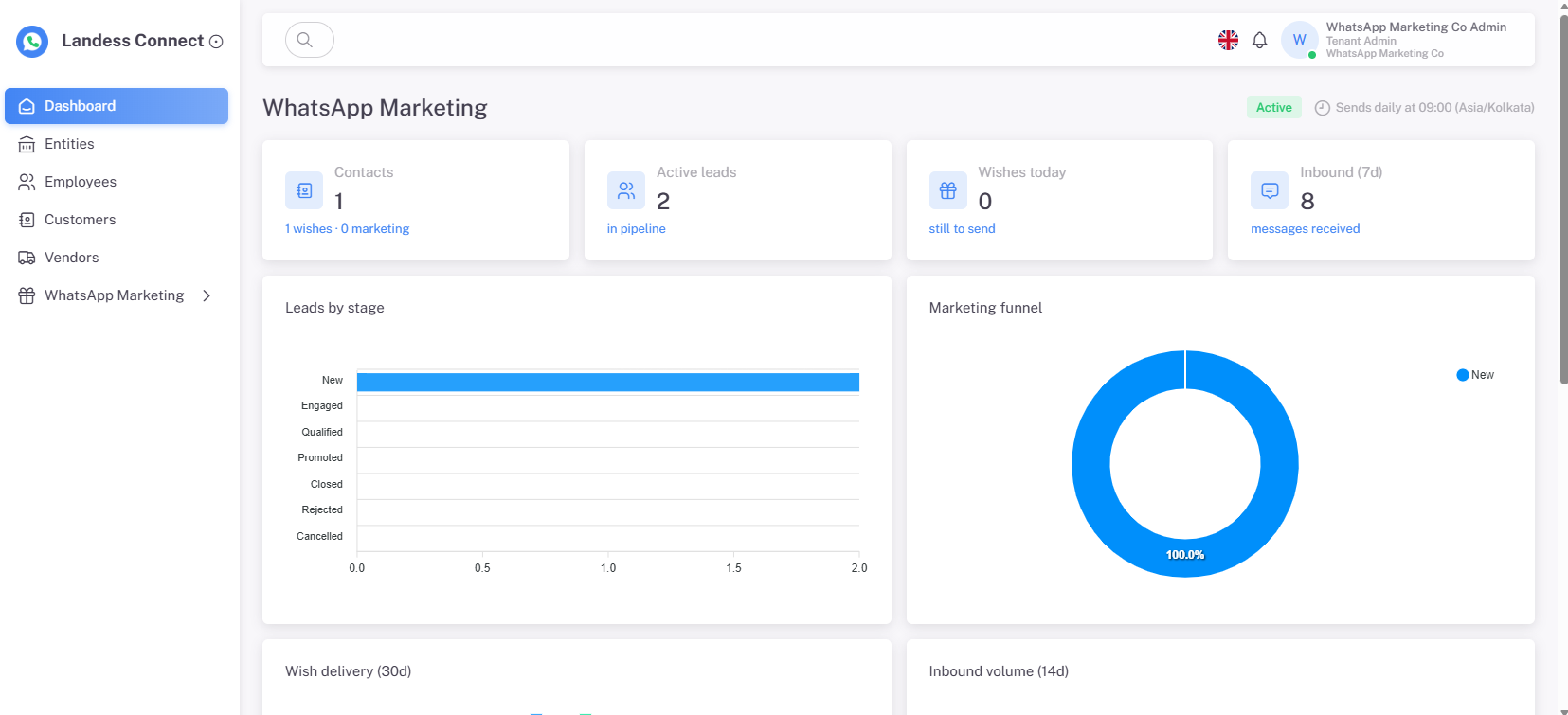
Task: Open the 'messages received' link
Action: pos(1305,229)
